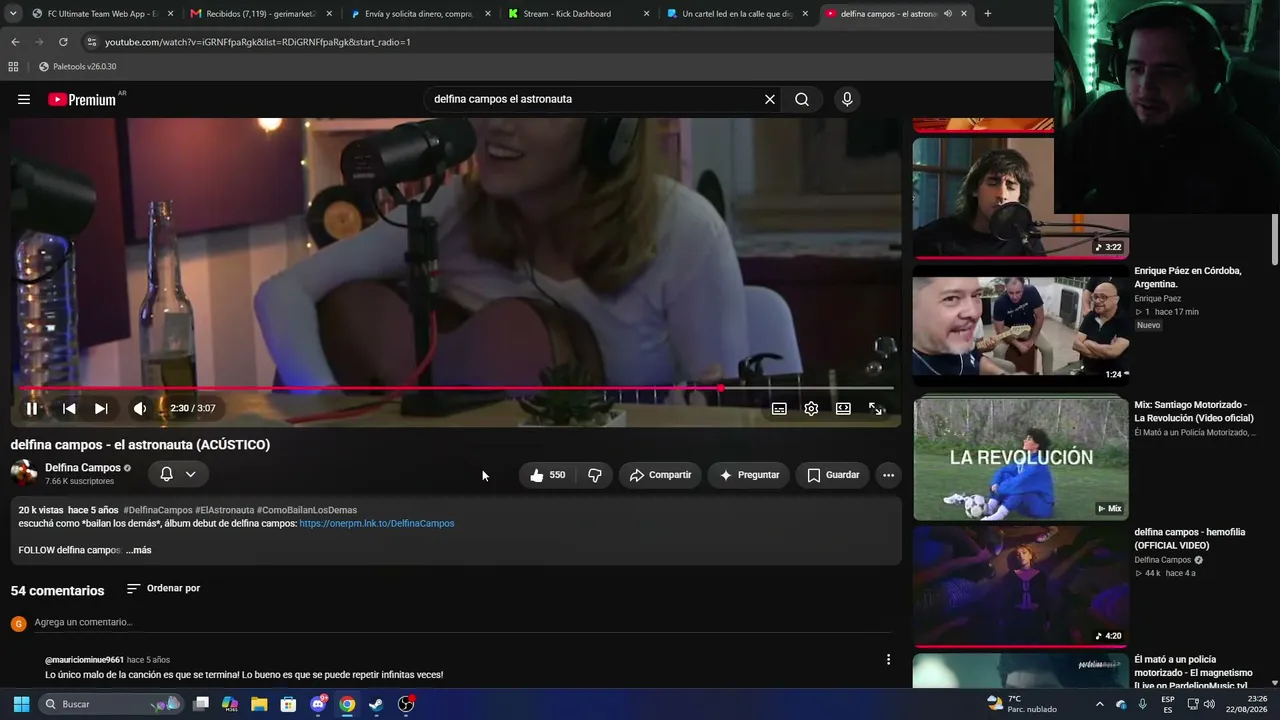Click the YouTube URL in the address bar
Viewport: 1280px width, 720px height.
pos(258,42)
